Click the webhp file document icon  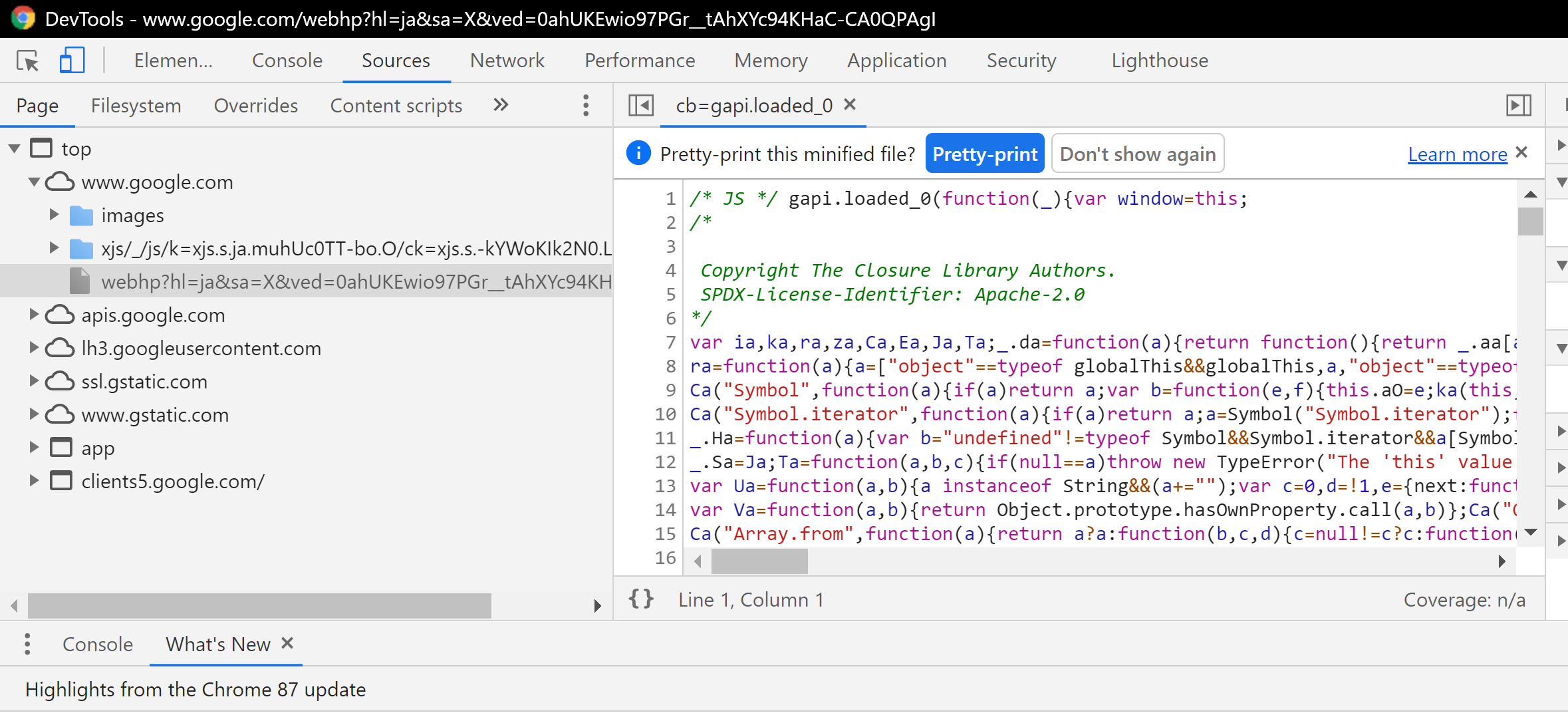click(80, 281)
